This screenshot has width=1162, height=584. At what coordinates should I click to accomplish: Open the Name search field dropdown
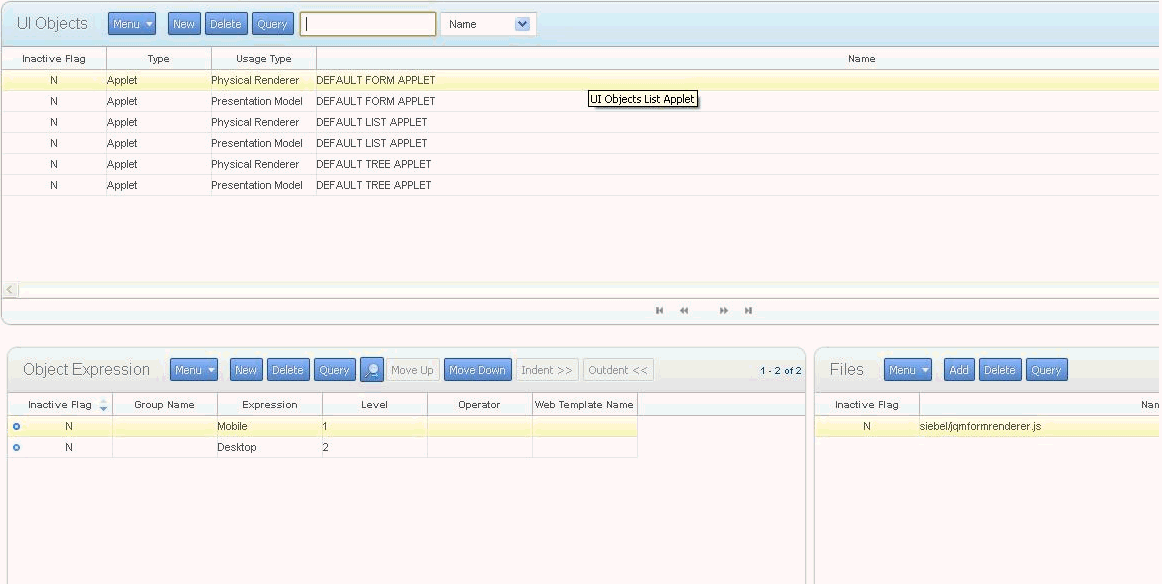(x=522, y=24)
